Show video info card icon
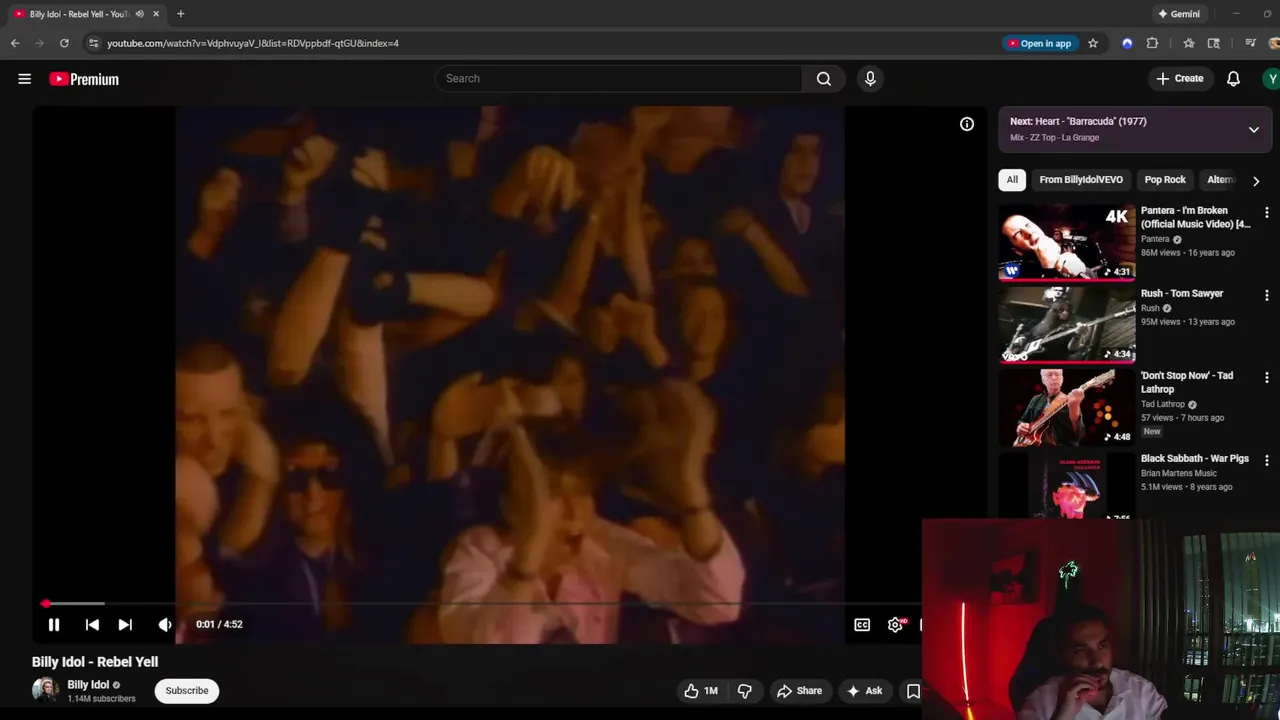The width and height of the screenshot is (1280, 720). 967,124
